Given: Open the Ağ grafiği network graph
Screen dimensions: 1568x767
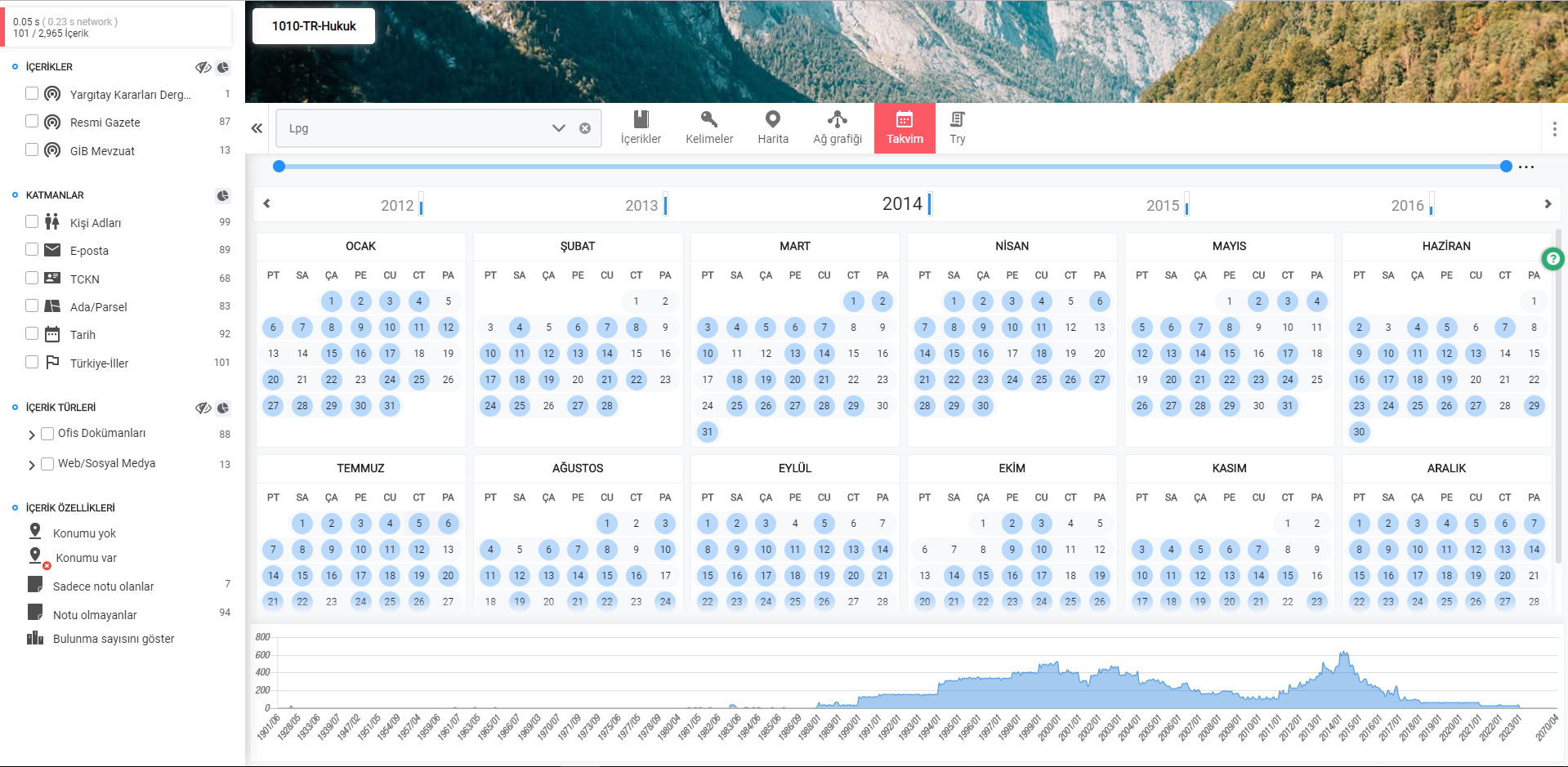Looking at the screenshot, I should pos(837,128).
